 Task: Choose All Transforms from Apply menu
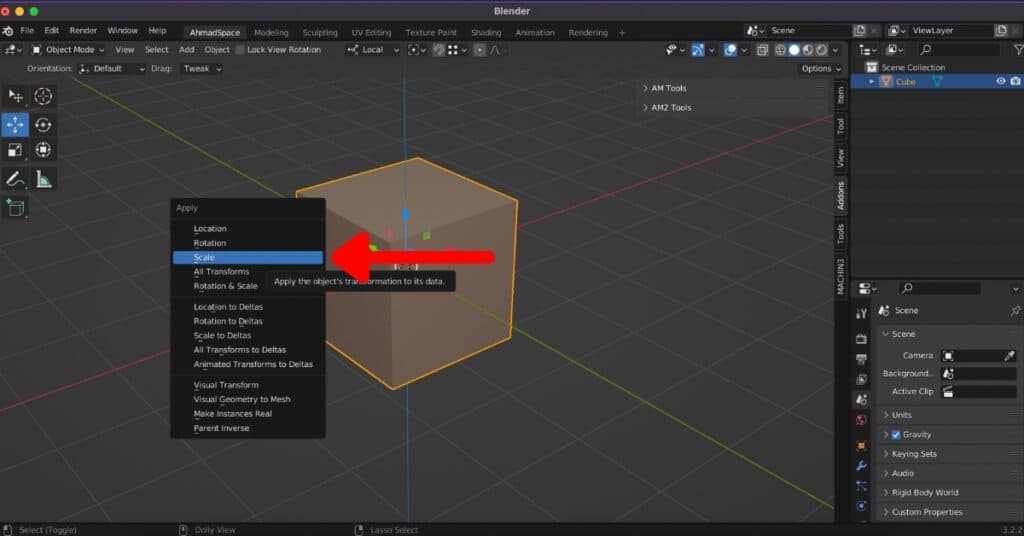(222, 272)
